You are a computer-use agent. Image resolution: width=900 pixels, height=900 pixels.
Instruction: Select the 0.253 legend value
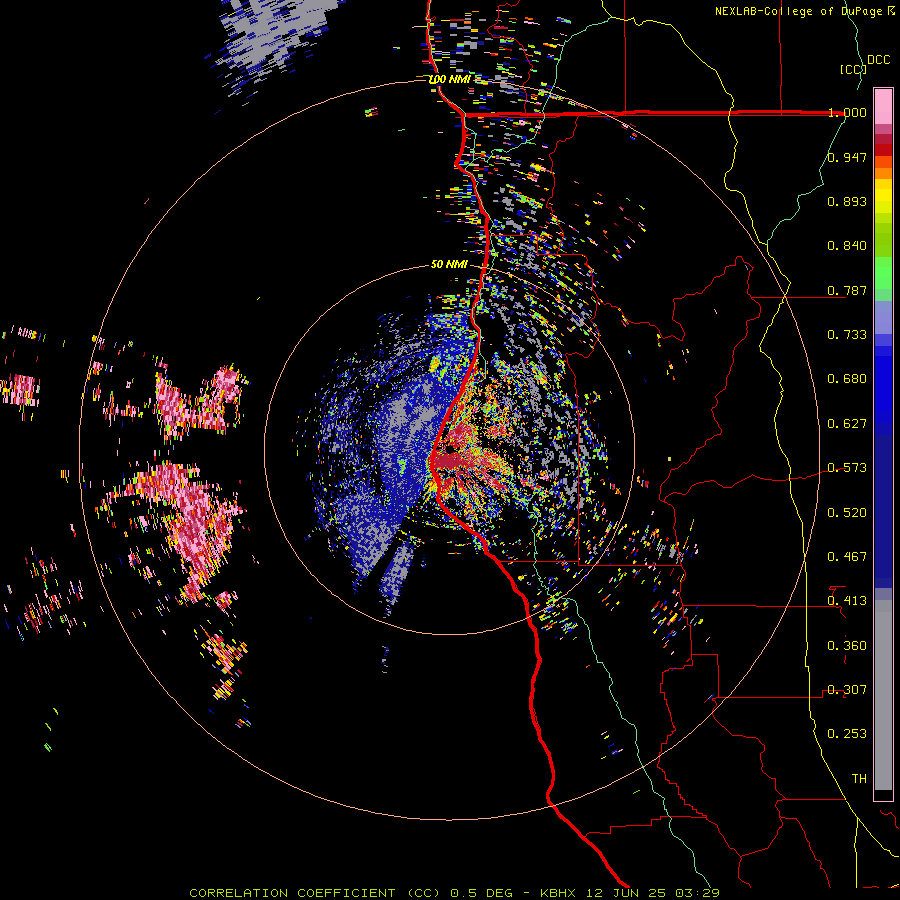pos(847,734)
